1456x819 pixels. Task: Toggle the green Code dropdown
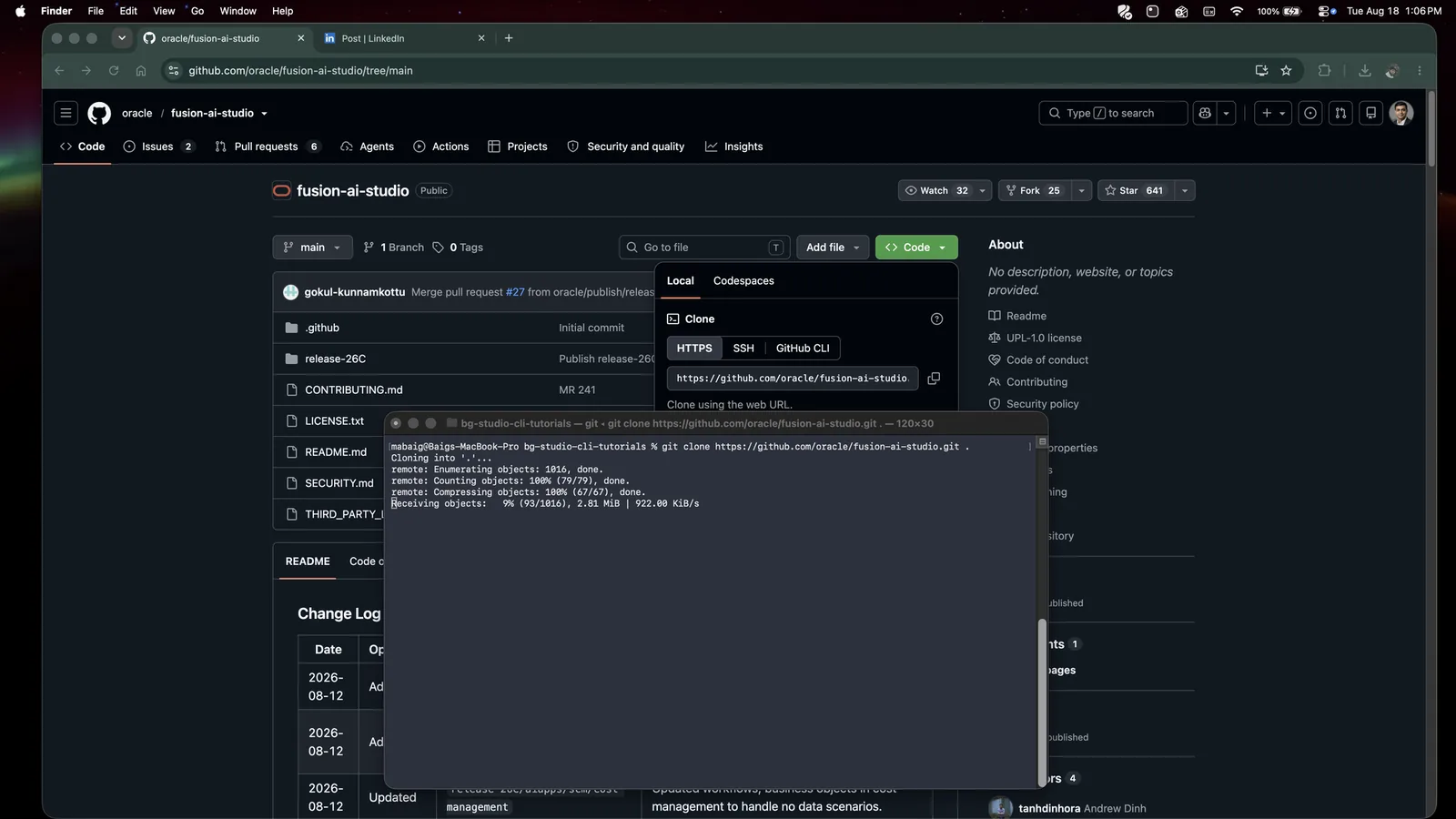click(x=916, y=248)
